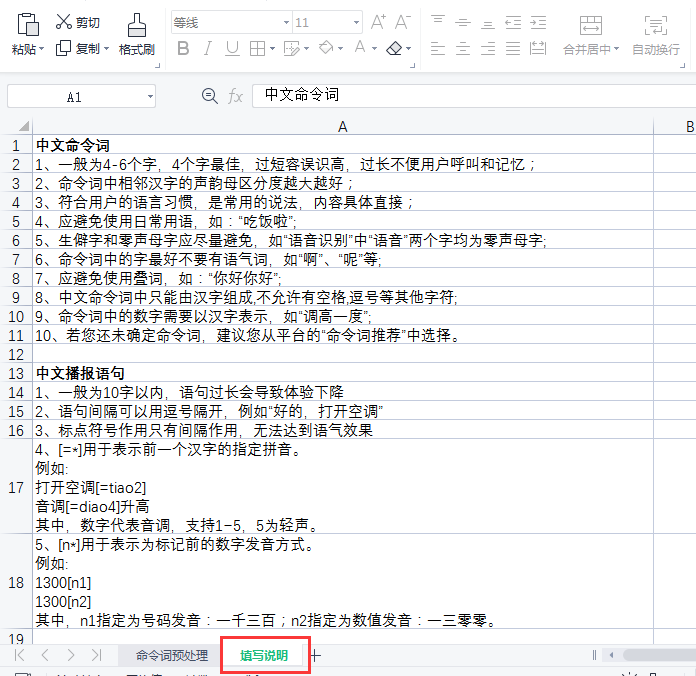Click the Format Painter (格式刷) brush
Screen dimensions: 696x676
point(136,25)
